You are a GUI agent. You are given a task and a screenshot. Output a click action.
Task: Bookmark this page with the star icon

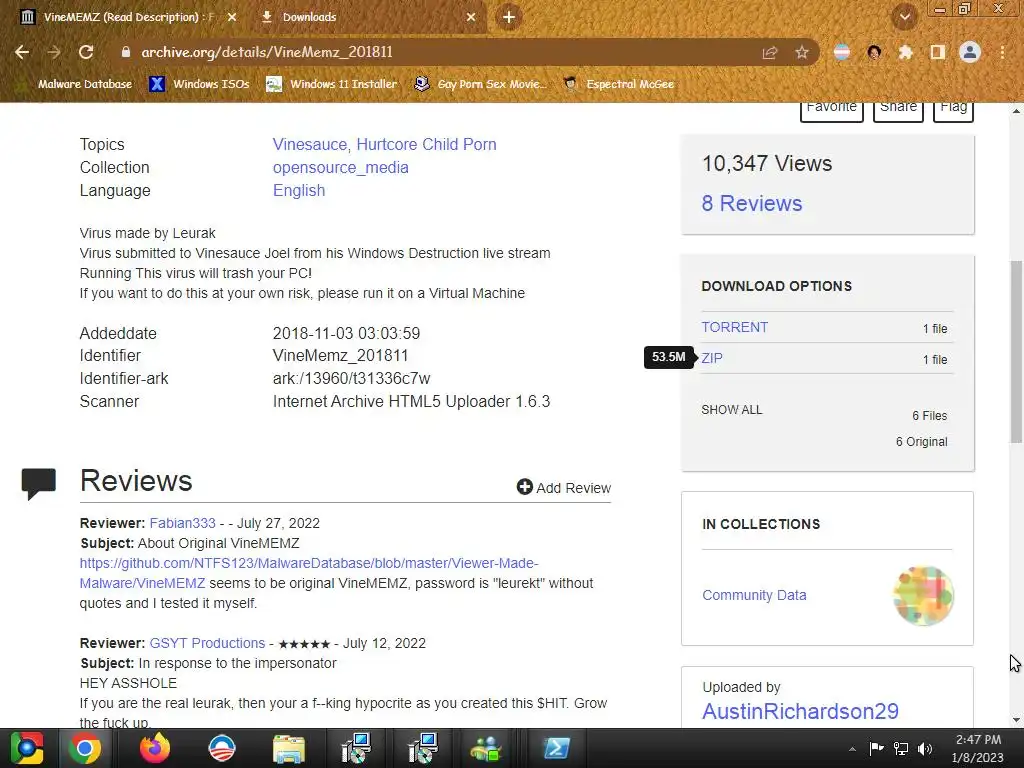802,52
